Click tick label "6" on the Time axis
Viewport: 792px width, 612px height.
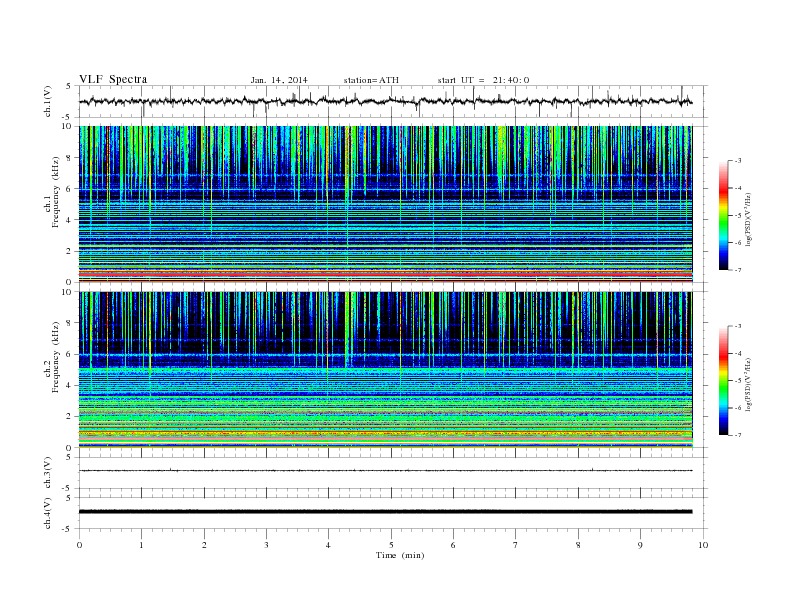point(453,545)
